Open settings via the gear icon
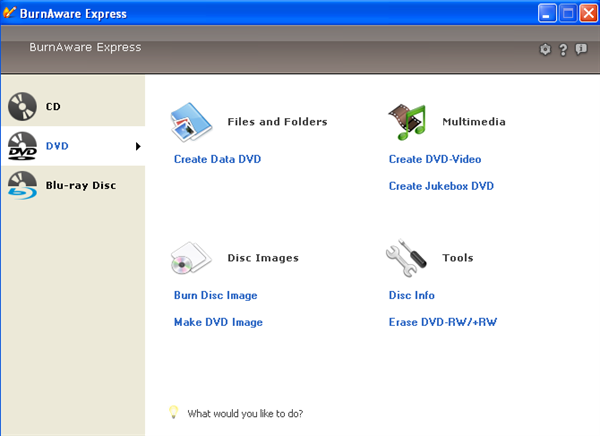Image resolution: width=600 pixels, height=436 pixels. (x=545, y=49)
